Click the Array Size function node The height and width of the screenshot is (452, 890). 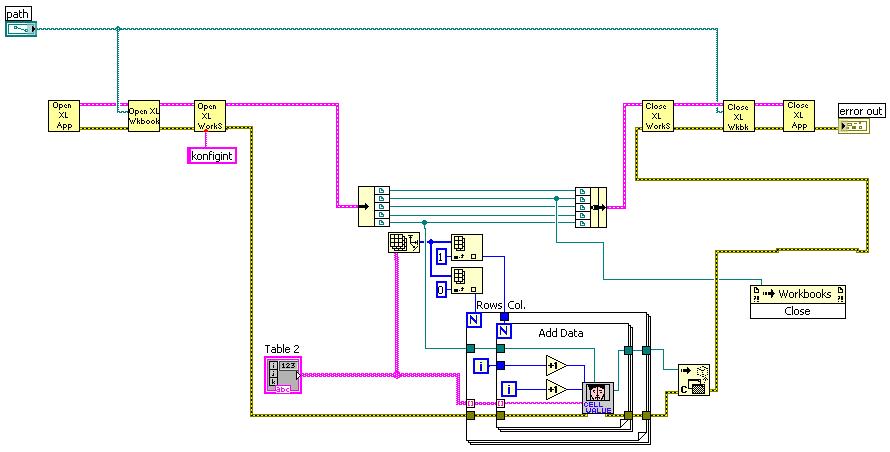[x=404, y=242]
